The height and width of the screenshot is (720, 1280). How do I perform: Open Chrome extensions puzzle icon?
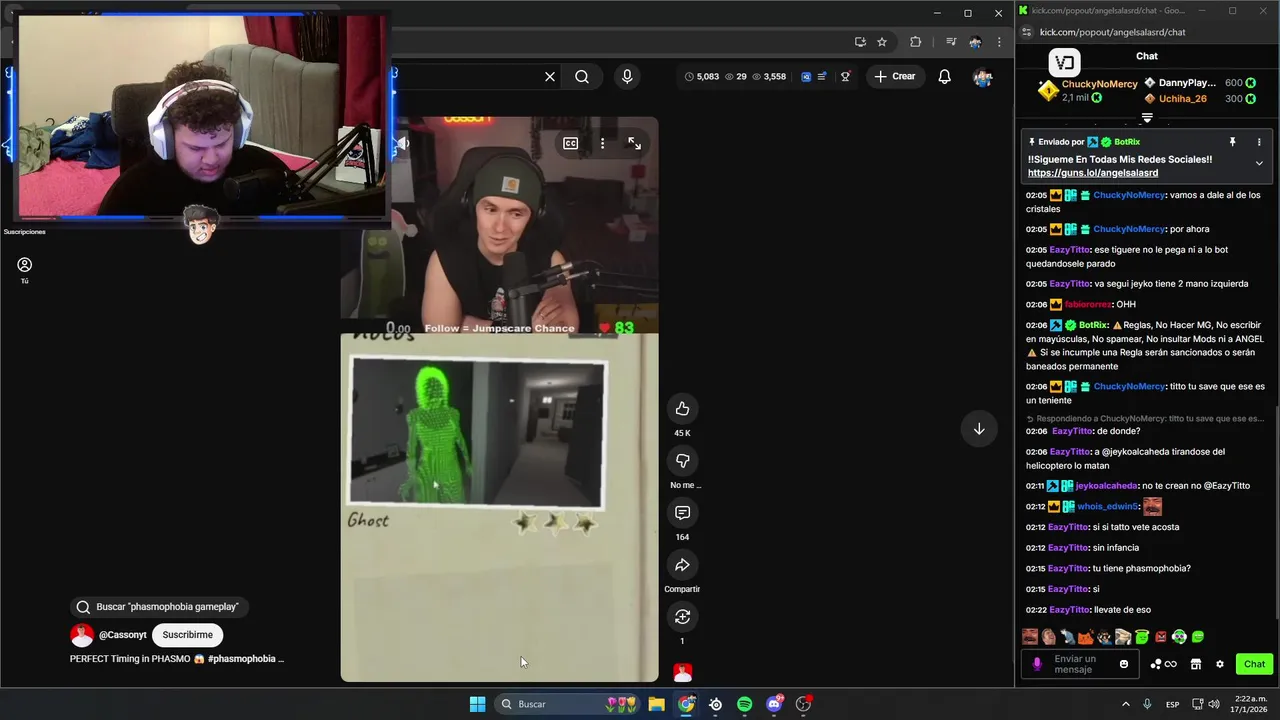tap(915, 42)
